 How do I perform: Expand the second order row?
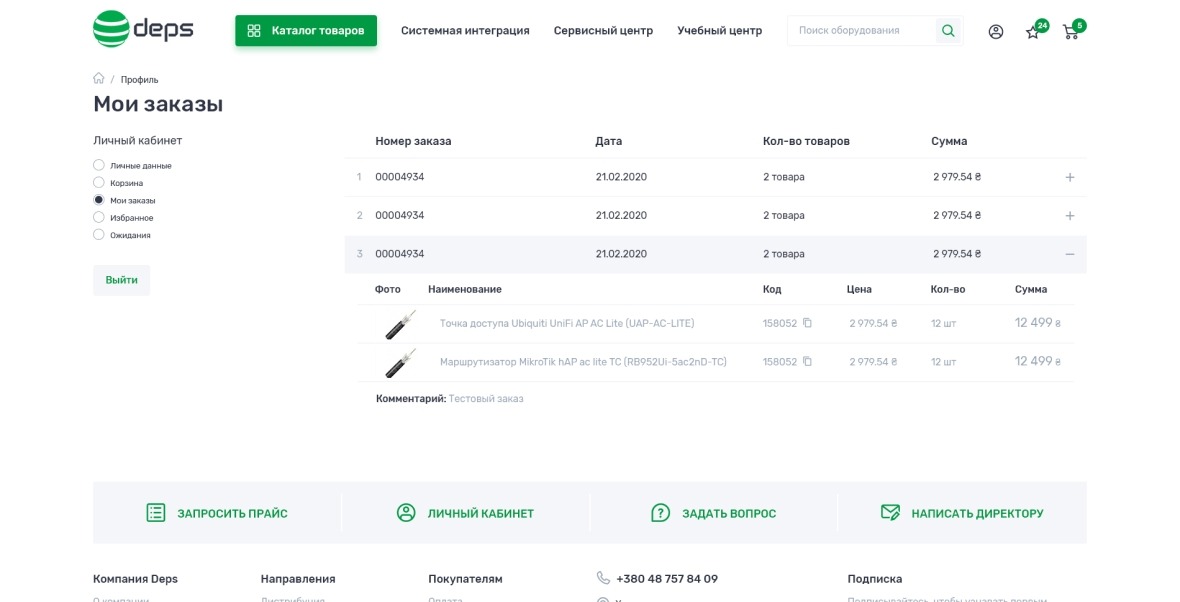(1069, 215)
